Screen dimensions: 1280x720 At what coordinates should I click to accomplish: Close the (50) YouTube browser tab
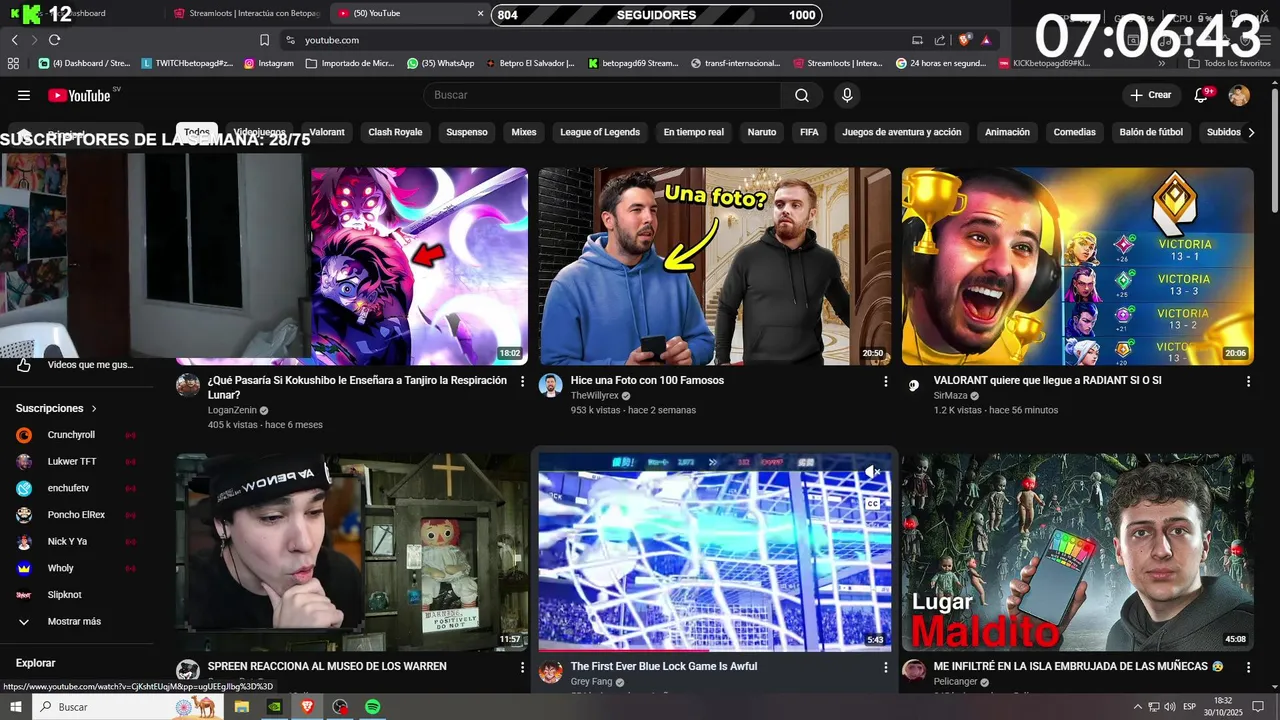click(x=480, y=13)
